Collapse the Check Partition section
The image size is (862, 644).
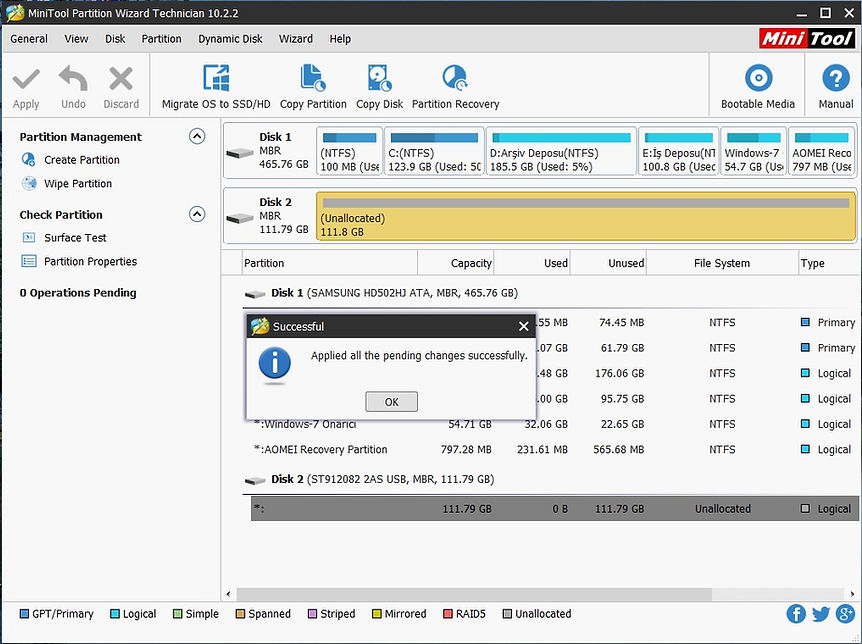[x=197, y=214]
